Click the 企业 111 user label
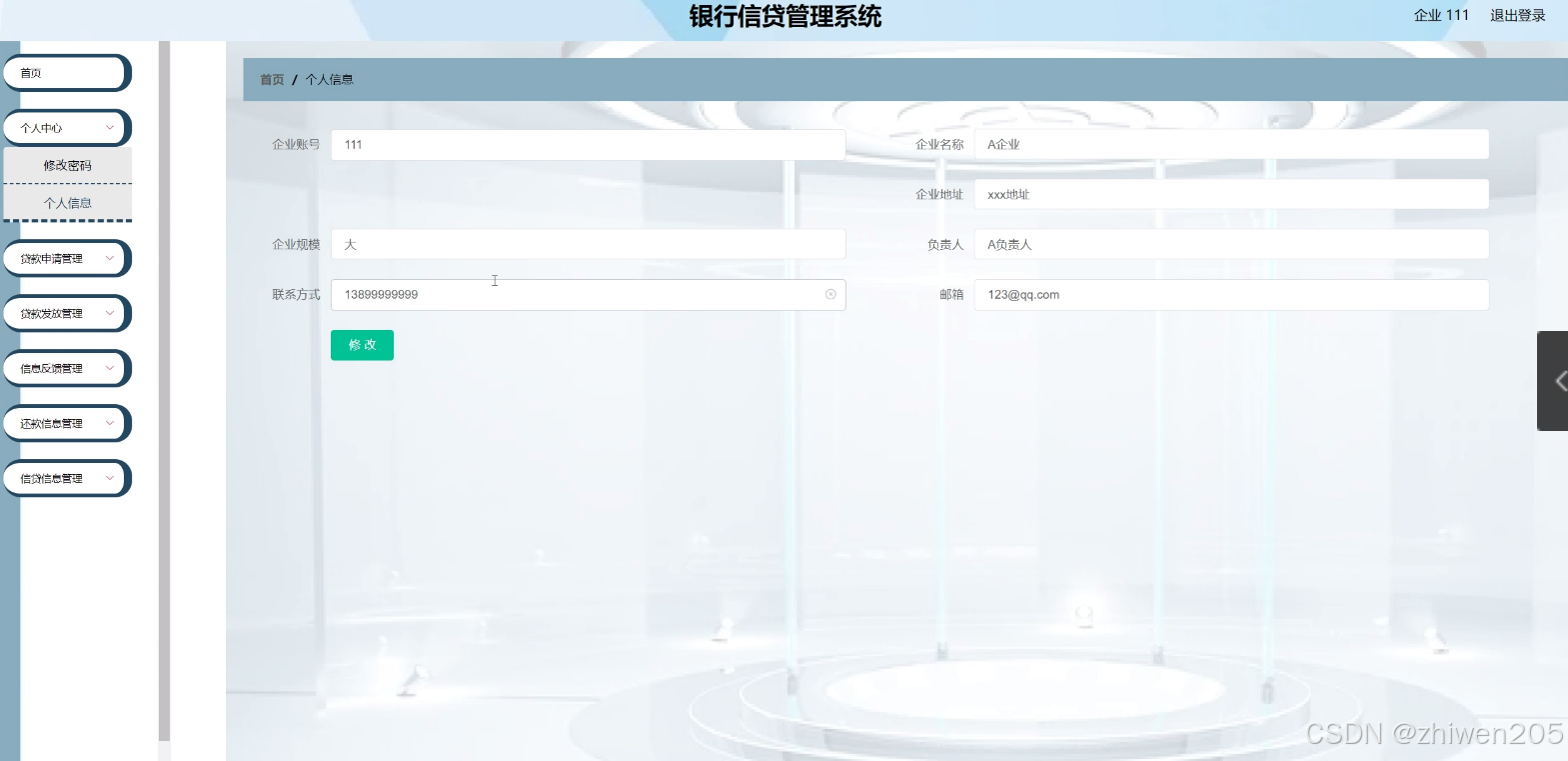The image size is (1568, 761). point(1441,15)
